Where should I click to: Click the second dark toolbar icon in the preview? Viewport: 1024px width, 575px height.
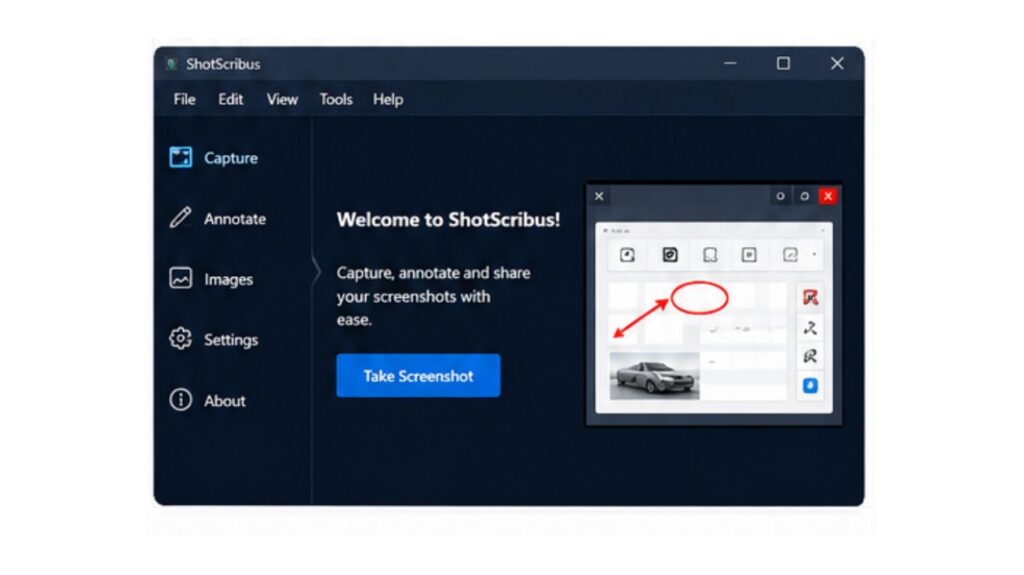click(x=670, y=255)
